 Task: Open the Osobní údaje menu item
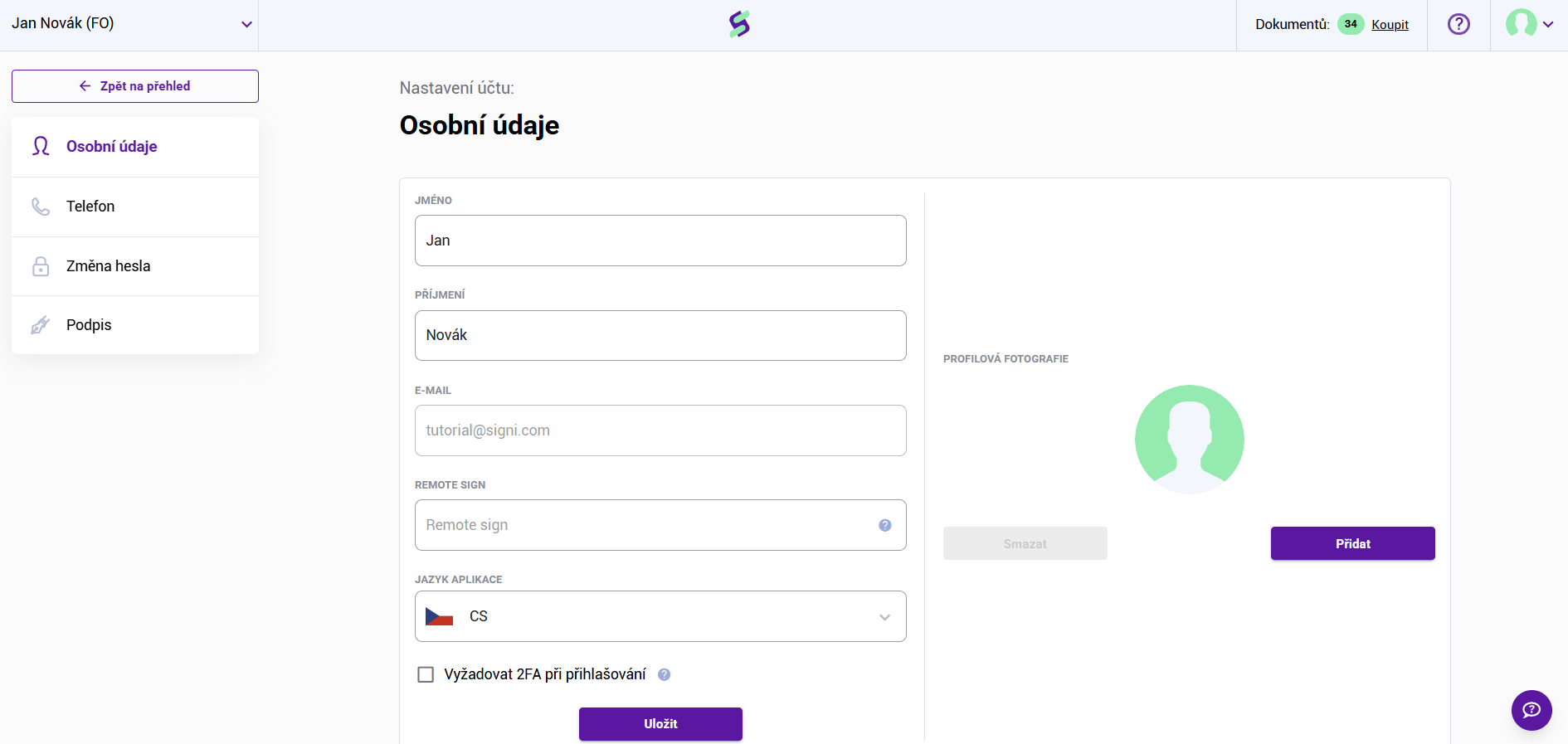pyautogui.click(x=135, y=147)
